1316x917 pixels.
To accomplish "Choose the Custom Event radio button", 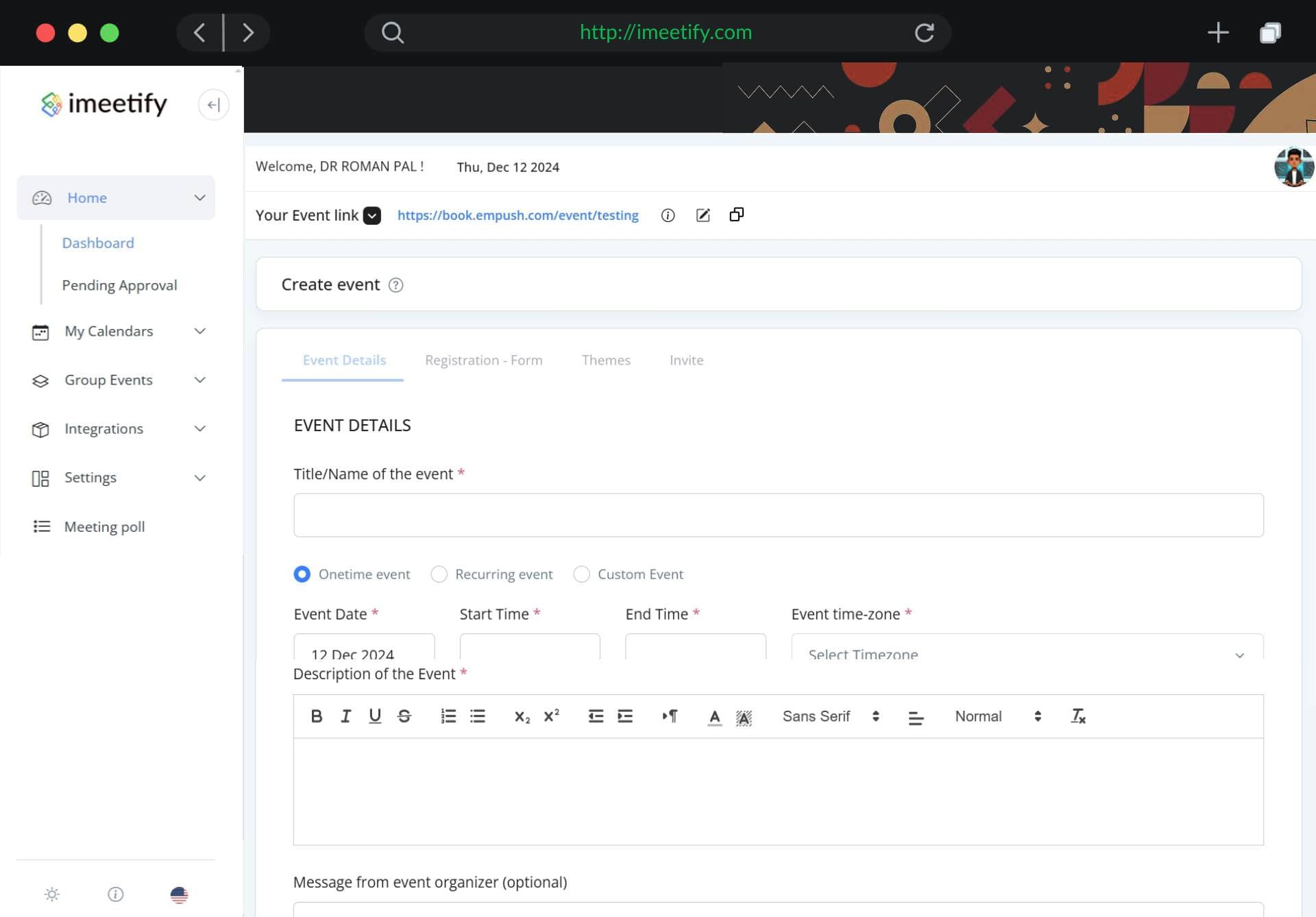I will [581, 574].
